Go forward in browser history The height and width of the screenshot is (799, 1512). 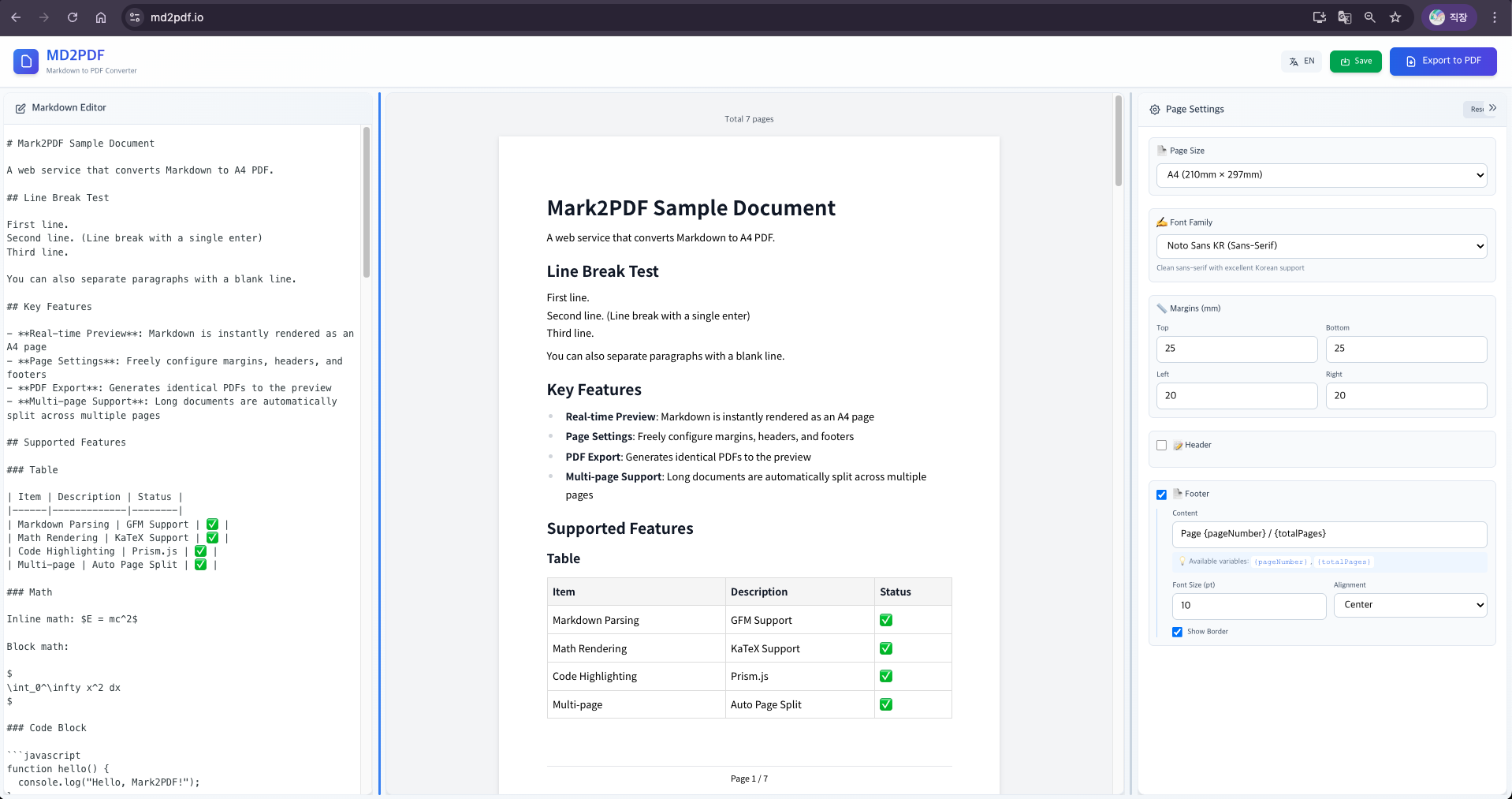pyautogui.click(x=44, y=17)
